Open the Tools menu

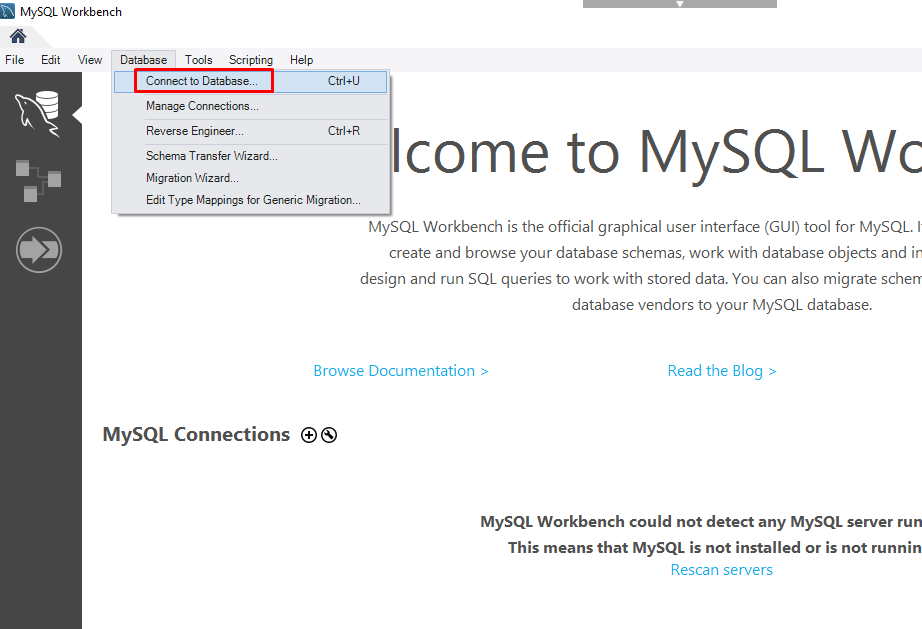(199, 60)
